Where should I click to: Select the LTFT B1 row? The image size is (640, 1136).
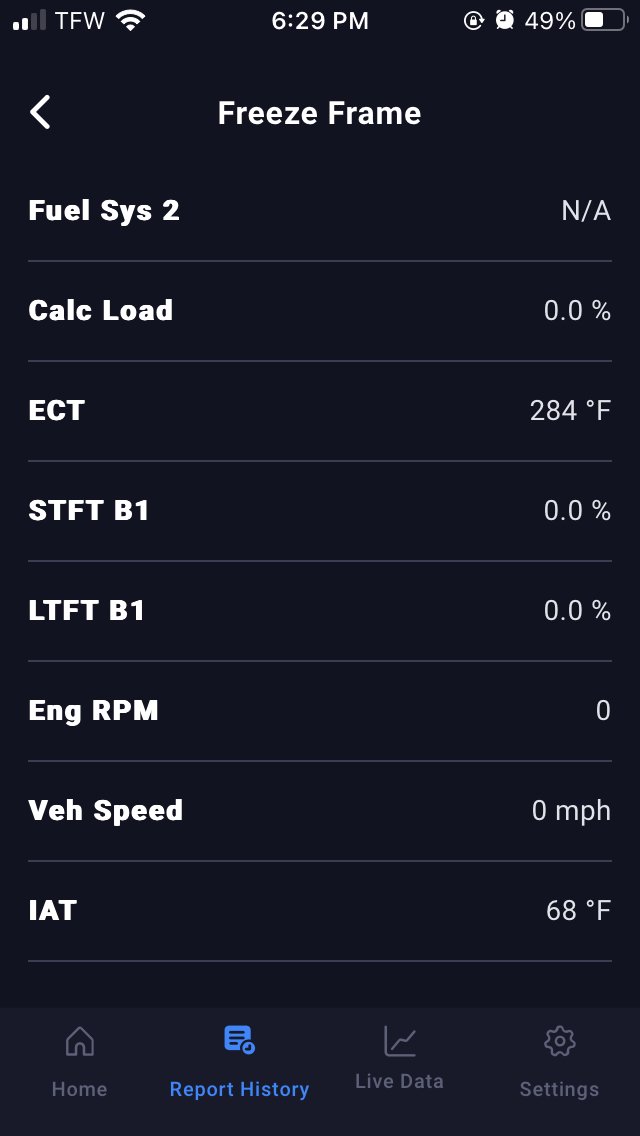tap(320, 611)
